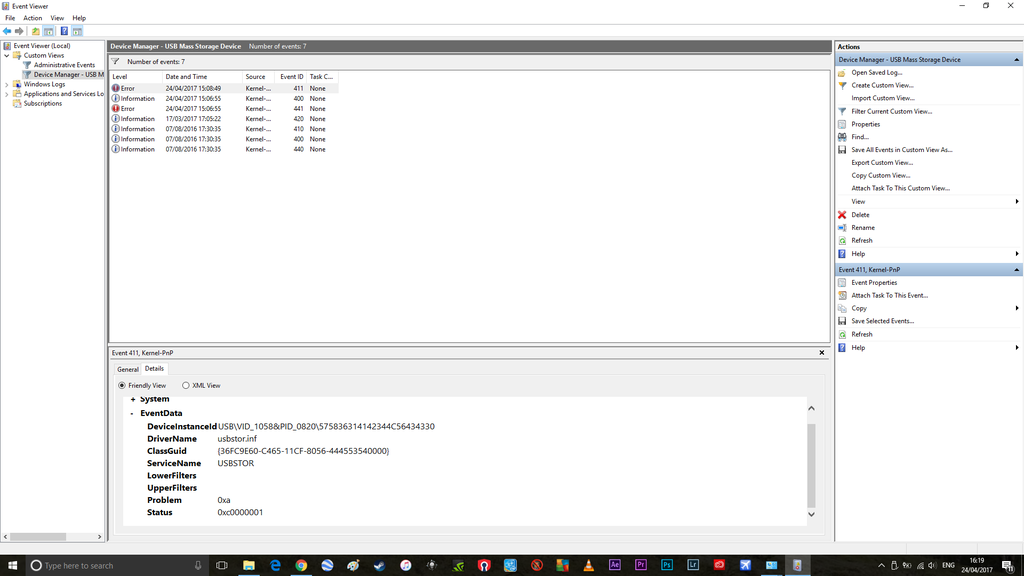
Task: Sort events by the Level column header
Action: pyautogui.click(x=136, y=77)
